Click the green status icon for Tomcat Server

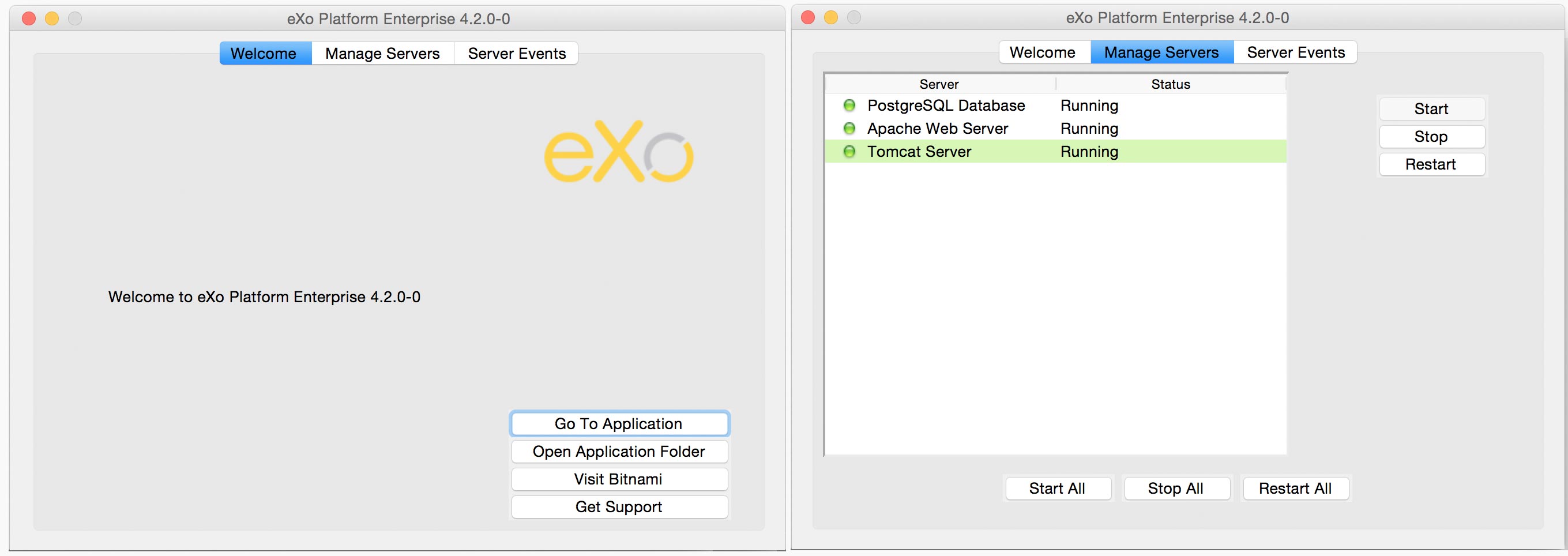pyautogui.click(x=849, y=152)
